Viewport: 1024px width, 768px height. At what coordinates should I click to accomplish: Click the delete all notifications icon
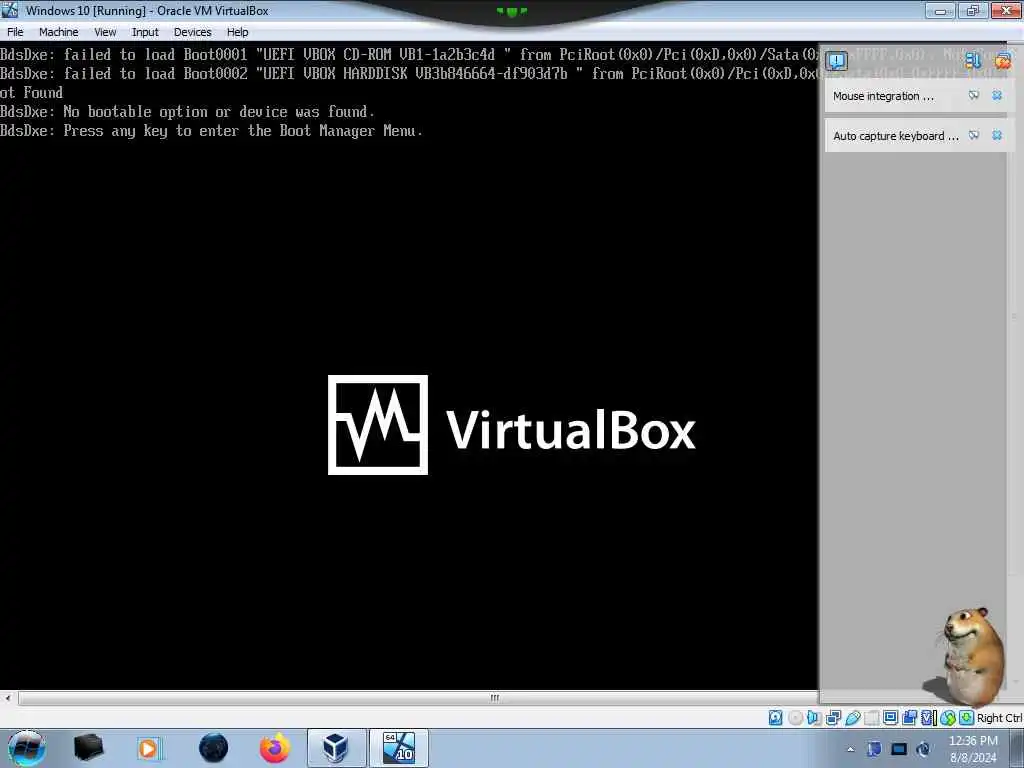(x=1002, y=61)
